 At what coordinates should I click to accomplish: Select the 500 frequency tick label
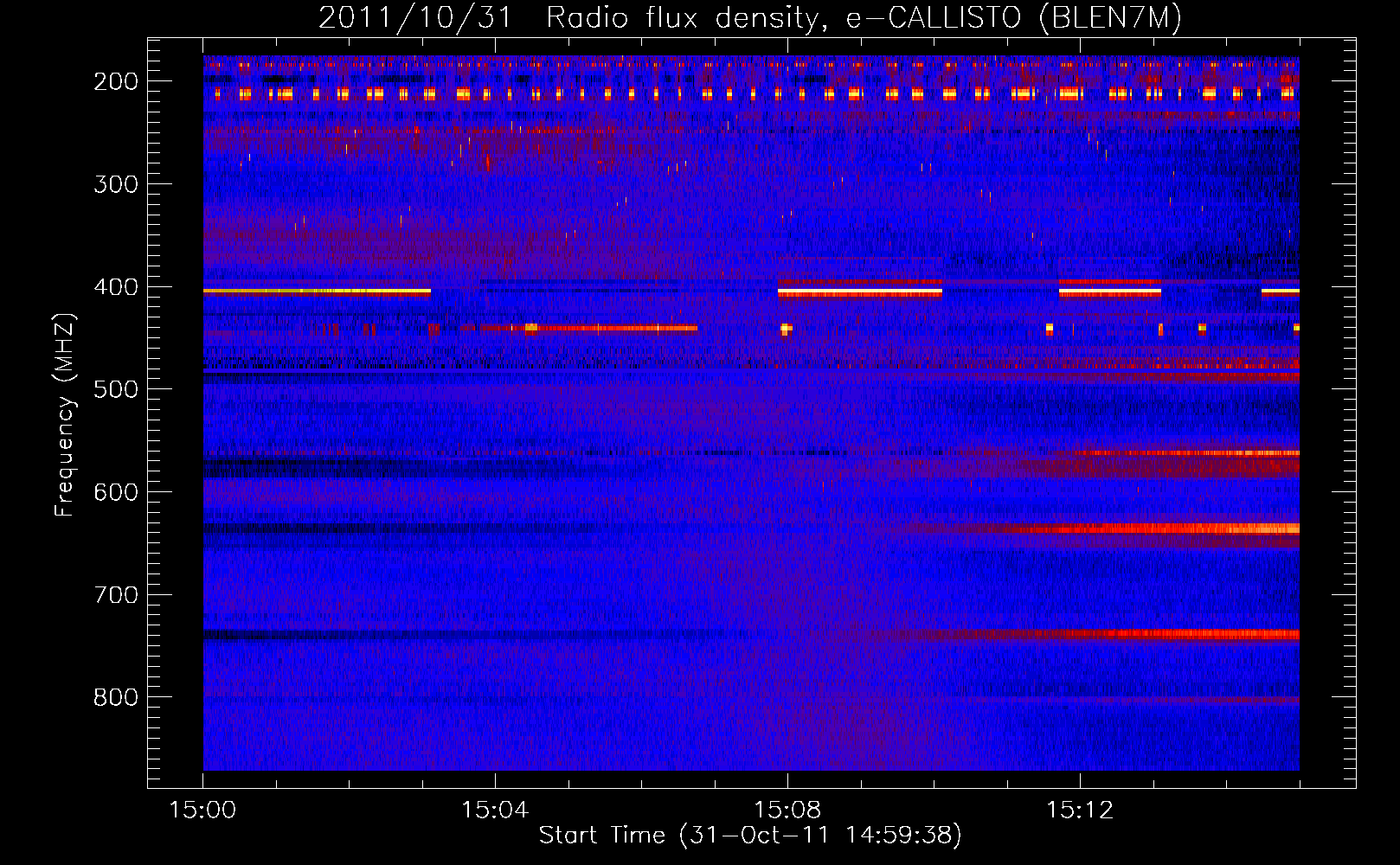(x=116, y=389)
